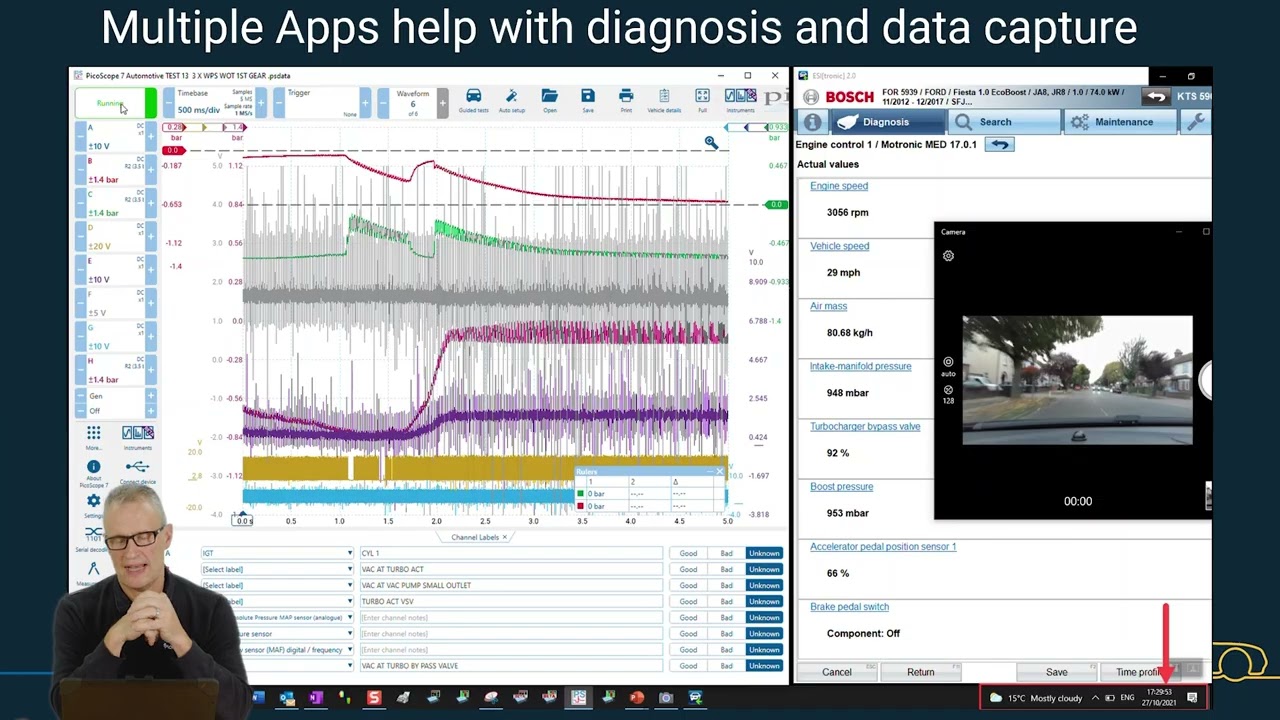Click the CYL 1 channel notes field
The image size is (1280, 720).
(x=511, y=553)
